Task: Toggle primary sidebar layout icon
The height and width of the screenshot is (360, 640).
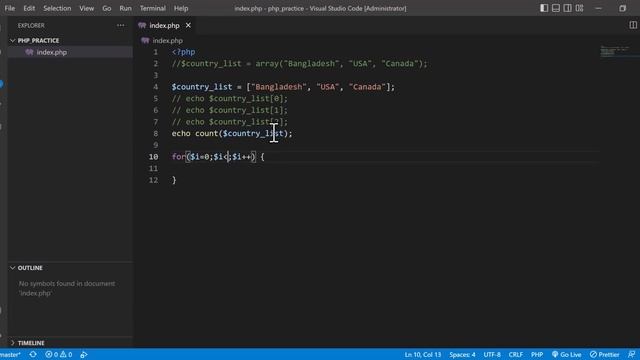Action: tap(544, 8)
